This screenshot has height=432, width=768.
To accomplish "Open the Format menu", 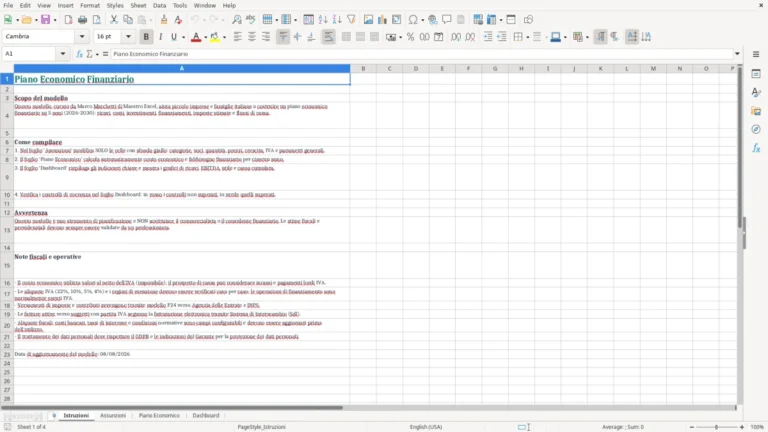I will (x=90, y=5).
